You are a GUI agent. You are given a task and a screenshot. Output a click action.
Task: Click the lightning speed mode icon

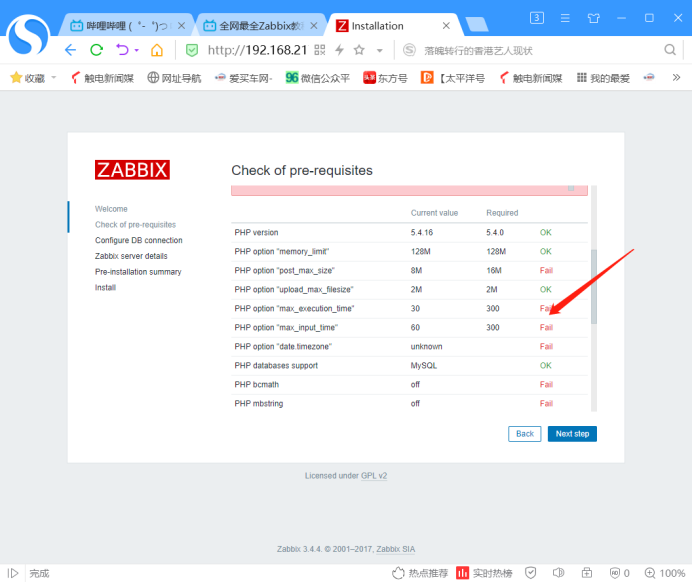click(339, 50)
